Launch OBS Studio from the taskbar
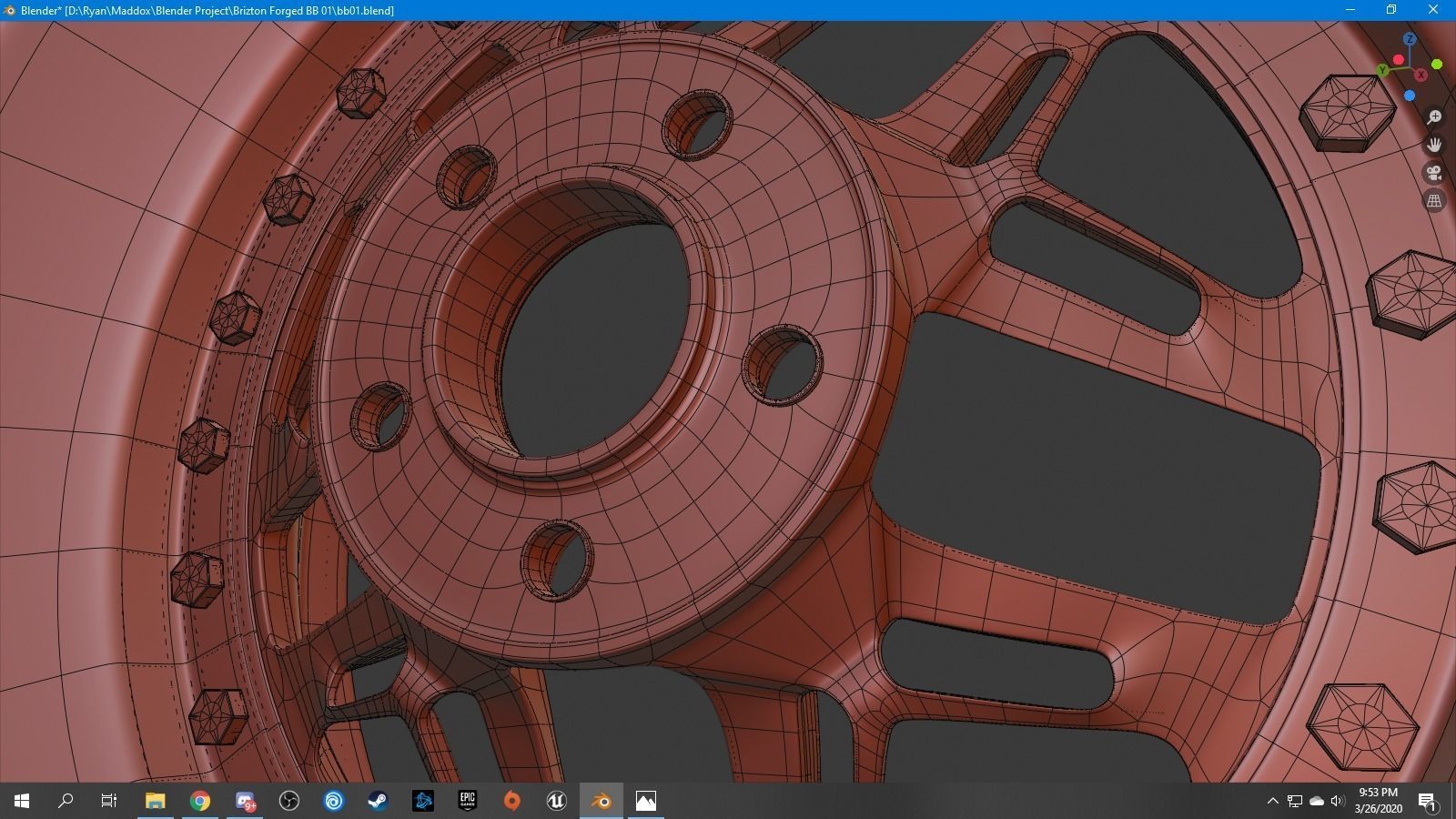This screenshot has height=819, width=1456. click(x=289, y=801)
